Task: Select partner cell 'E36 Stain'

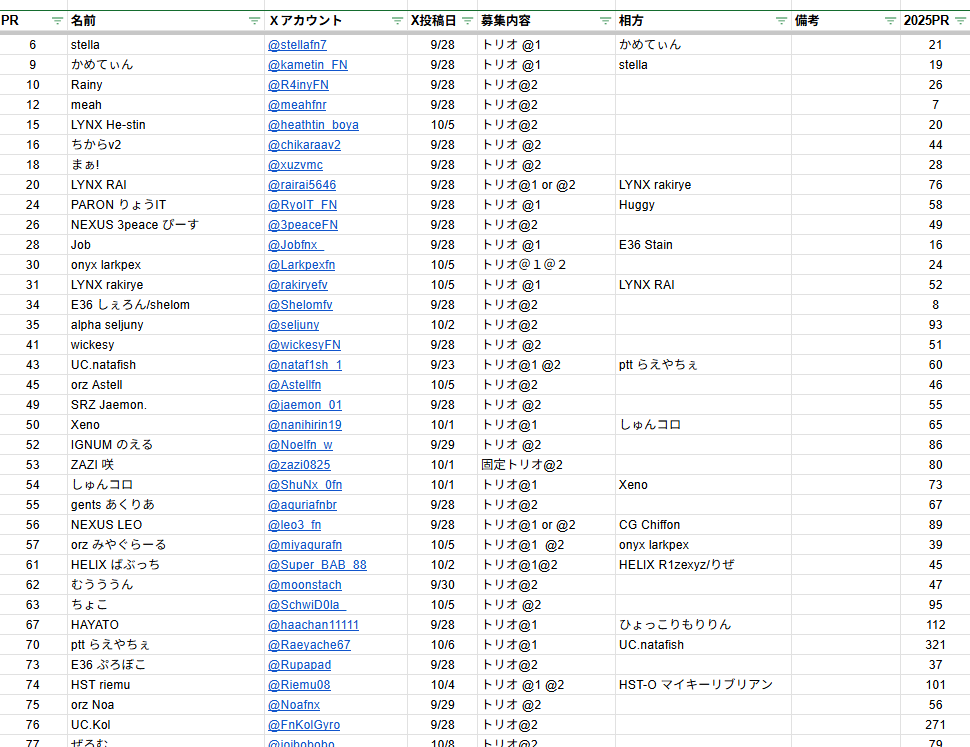Action: pyautogui.click(x=703, y=245)
